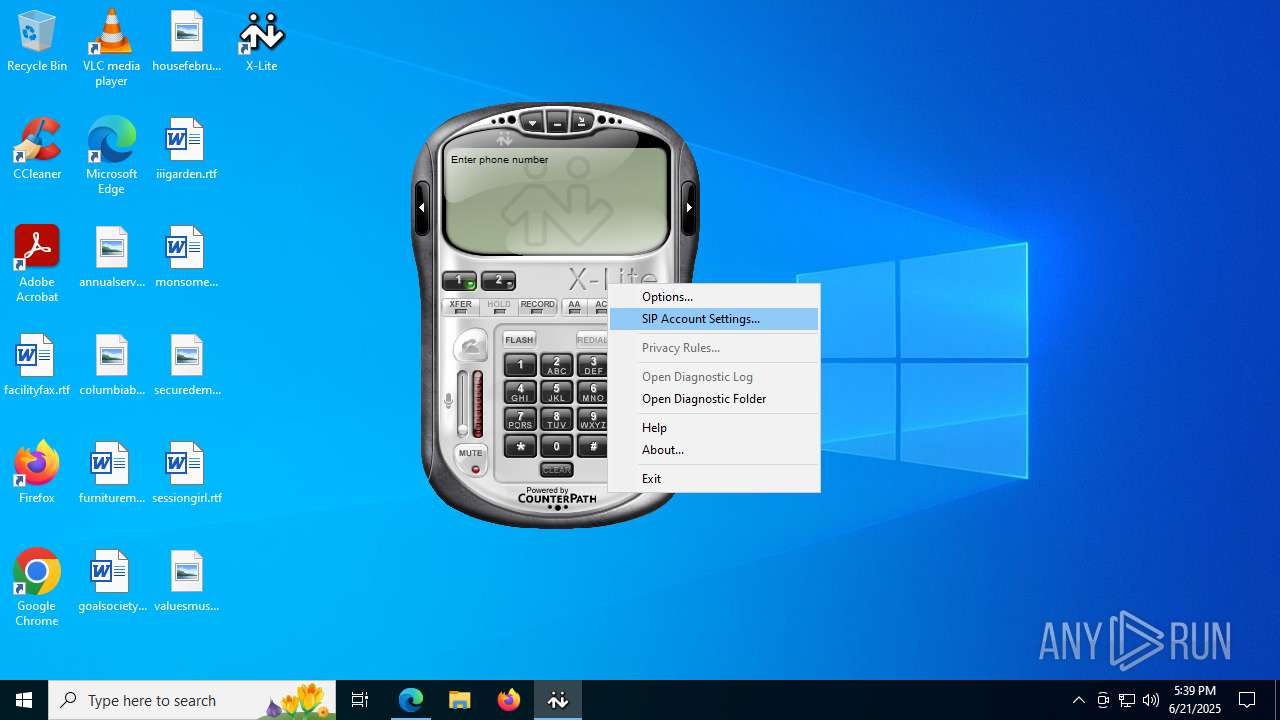Screen dimensions: 1280x720
Task: Select the CCleaner desktop icon
Action: click(x=37, y=150)
